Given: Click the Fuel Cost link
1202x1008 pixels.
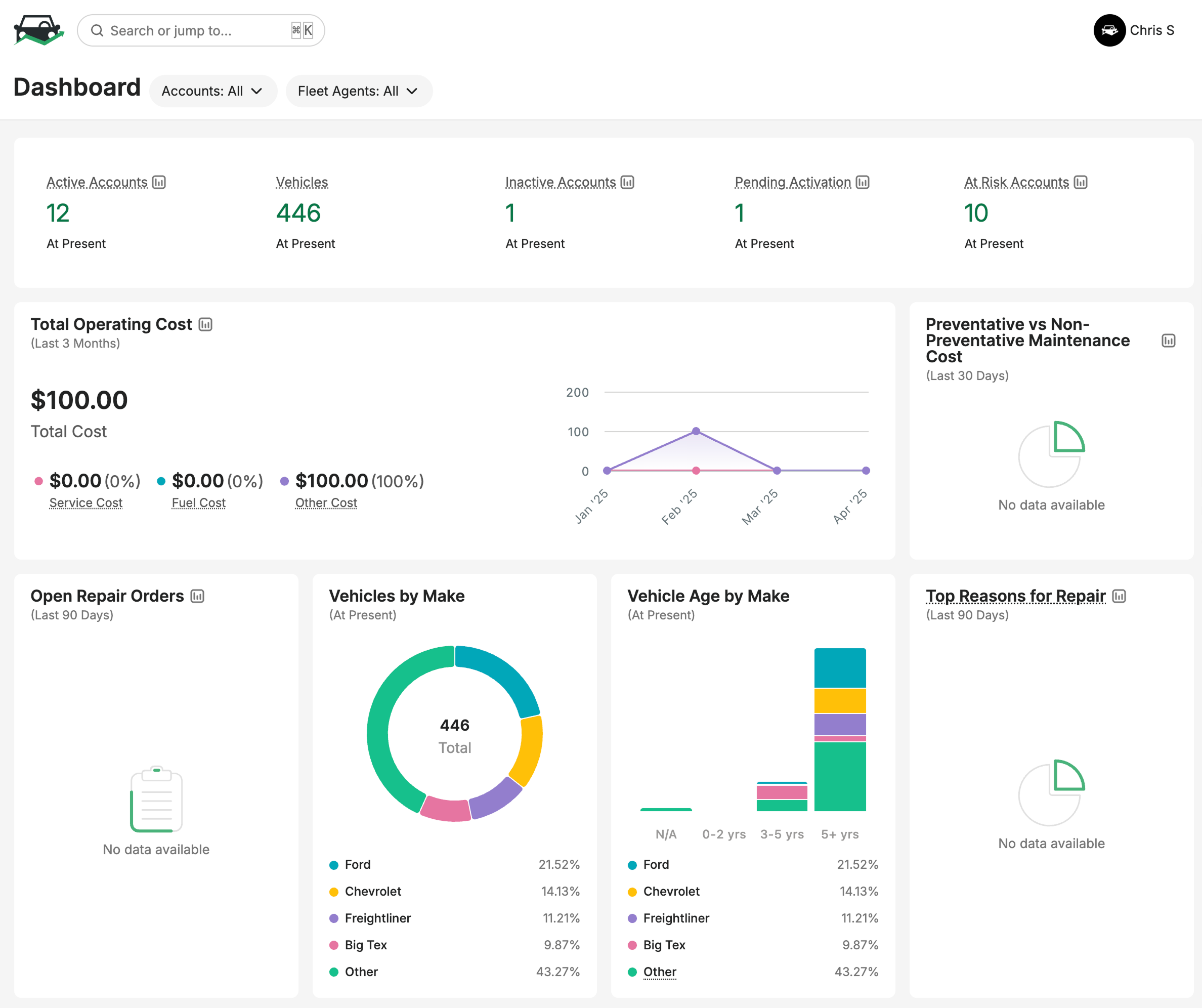Looking at the screenshot, I should pyautogui.click(x=199, y=502).
